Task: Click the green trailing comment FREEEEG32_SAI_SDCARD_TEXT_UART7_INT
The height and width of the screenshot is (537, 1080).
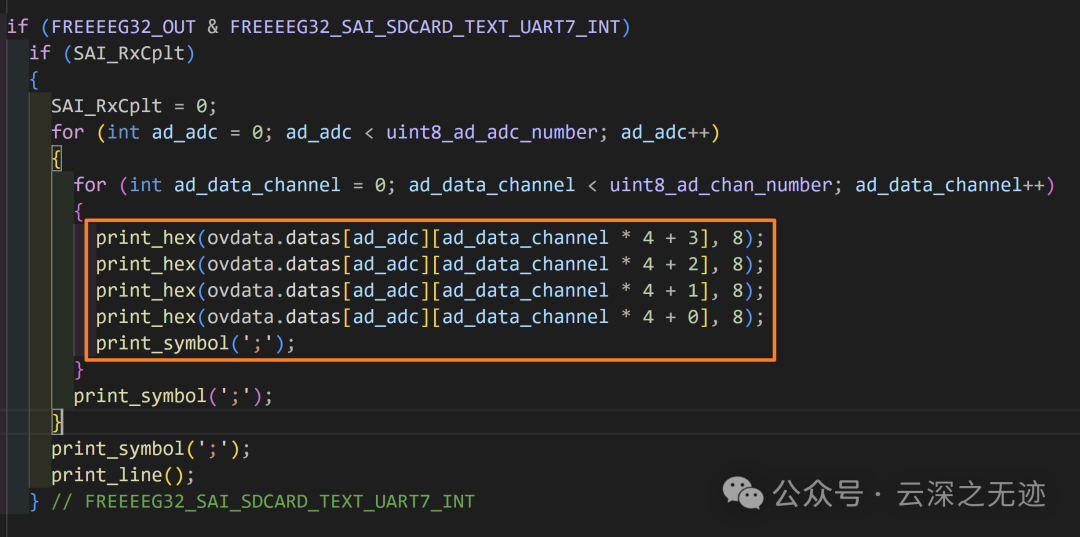Action: pos(263,502)
